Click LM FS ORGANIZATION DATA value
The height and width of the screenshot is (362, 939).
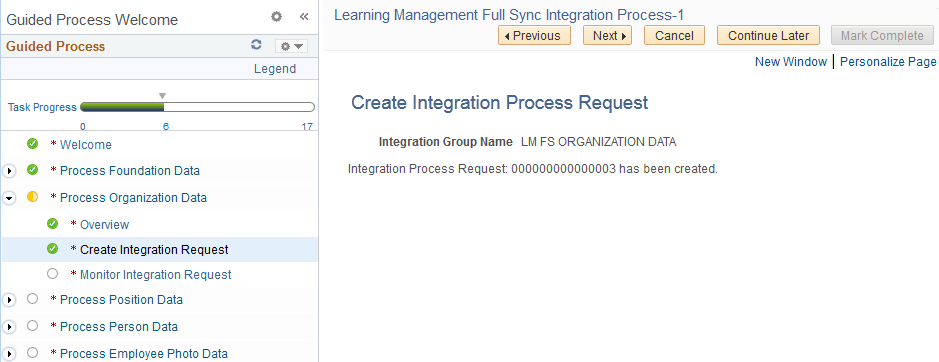(x=598, y=142)
